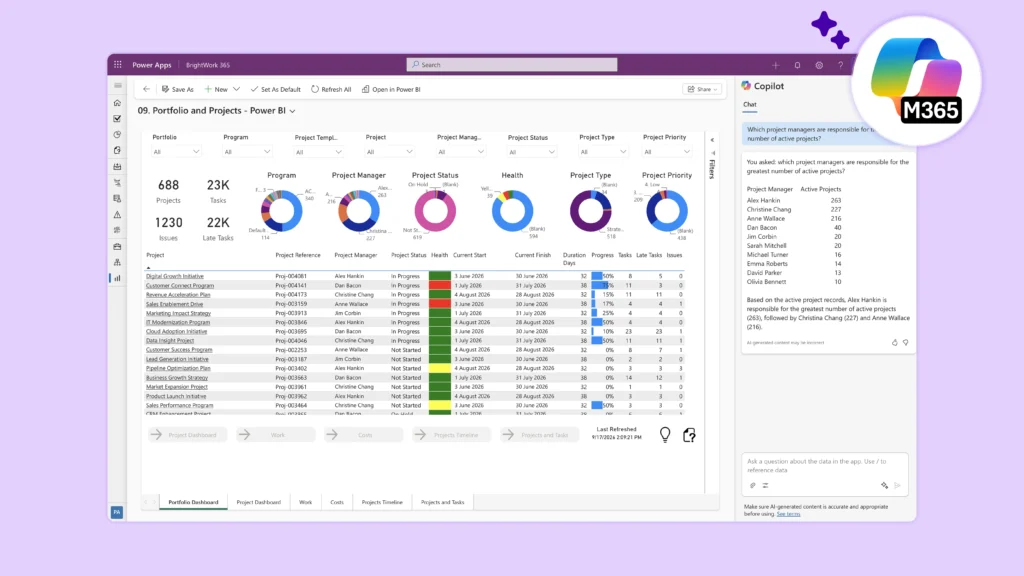Collapse the sidebar with the hamburger icon
This screenshot has height=576, width=1024.
pyautogui.click(x=118, y=86)
